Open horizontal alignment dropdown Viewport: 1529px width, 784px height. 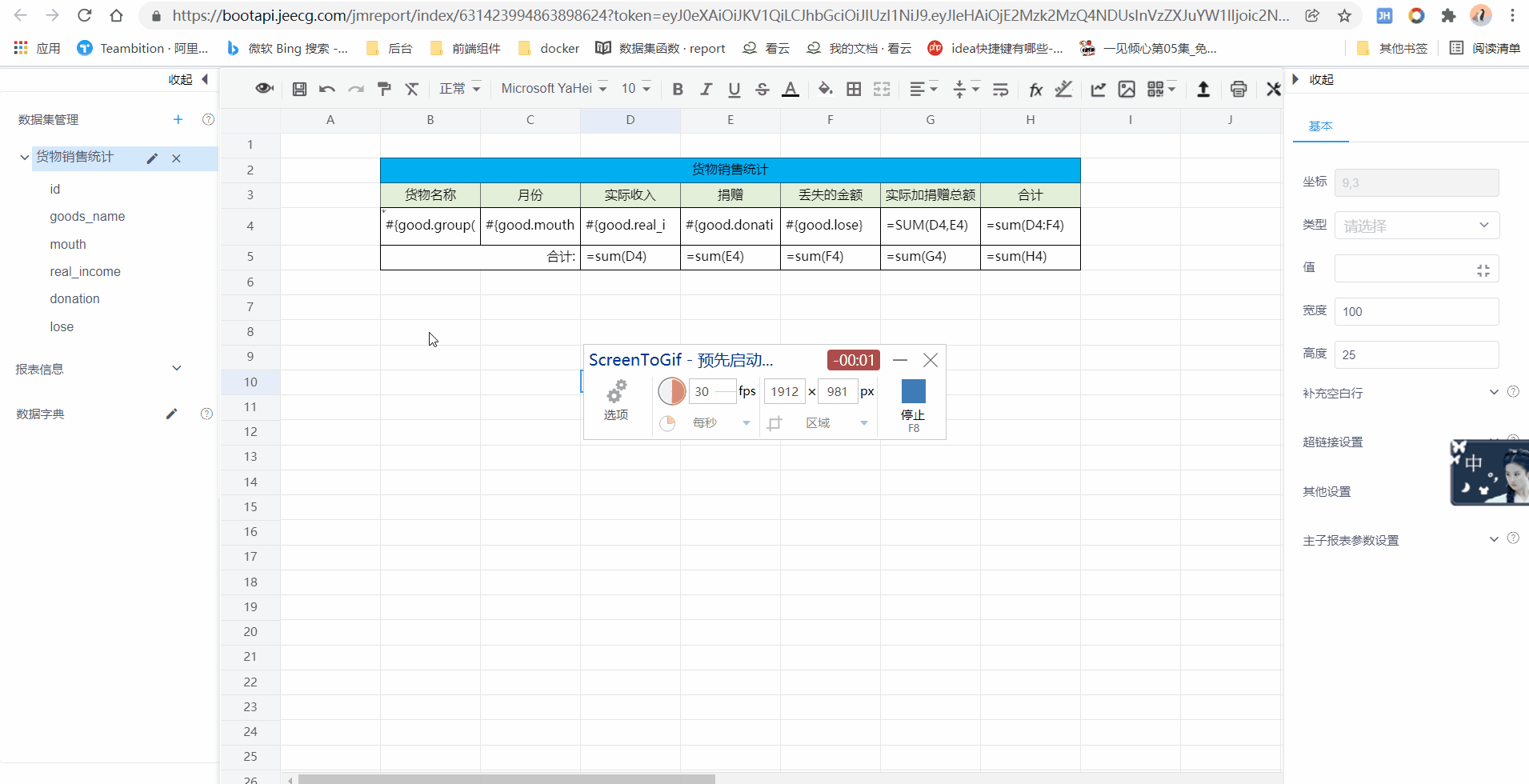tap(923, 89)
